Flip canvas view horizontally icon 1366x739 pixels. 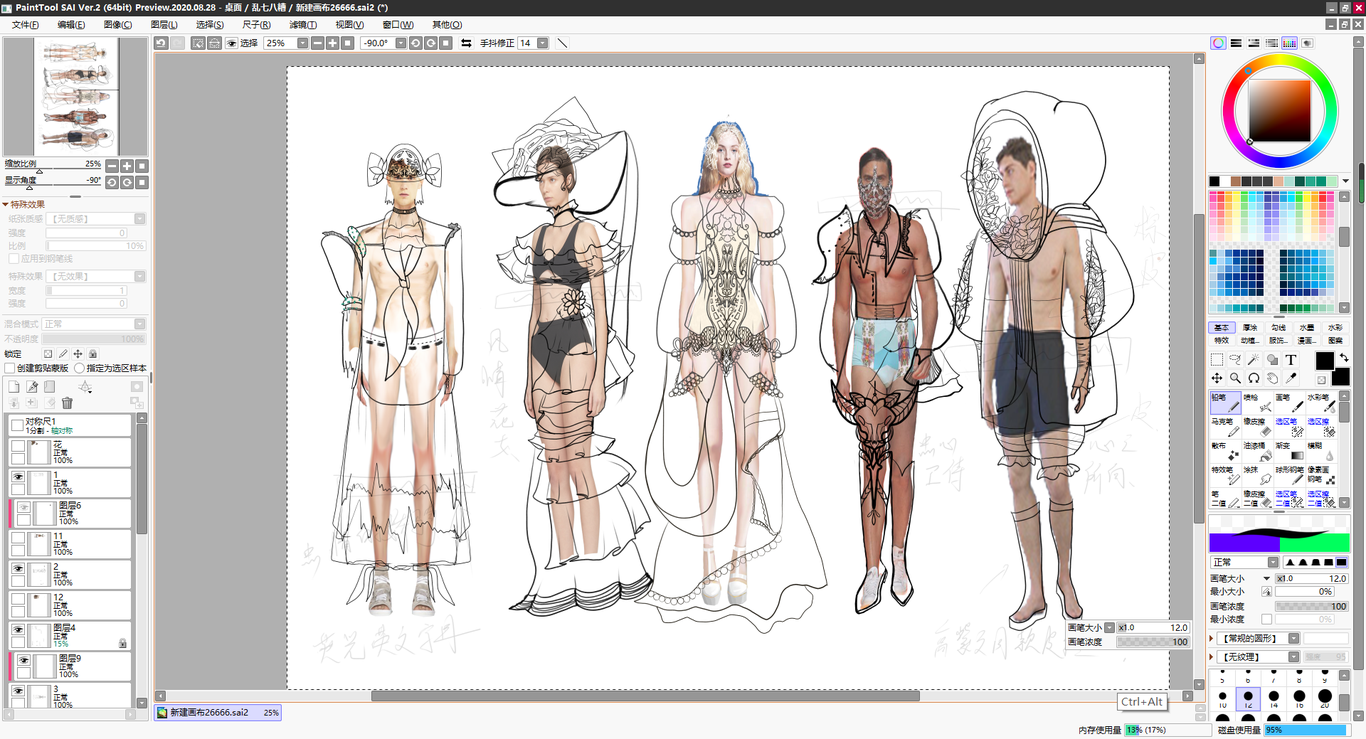click(467, 43)
